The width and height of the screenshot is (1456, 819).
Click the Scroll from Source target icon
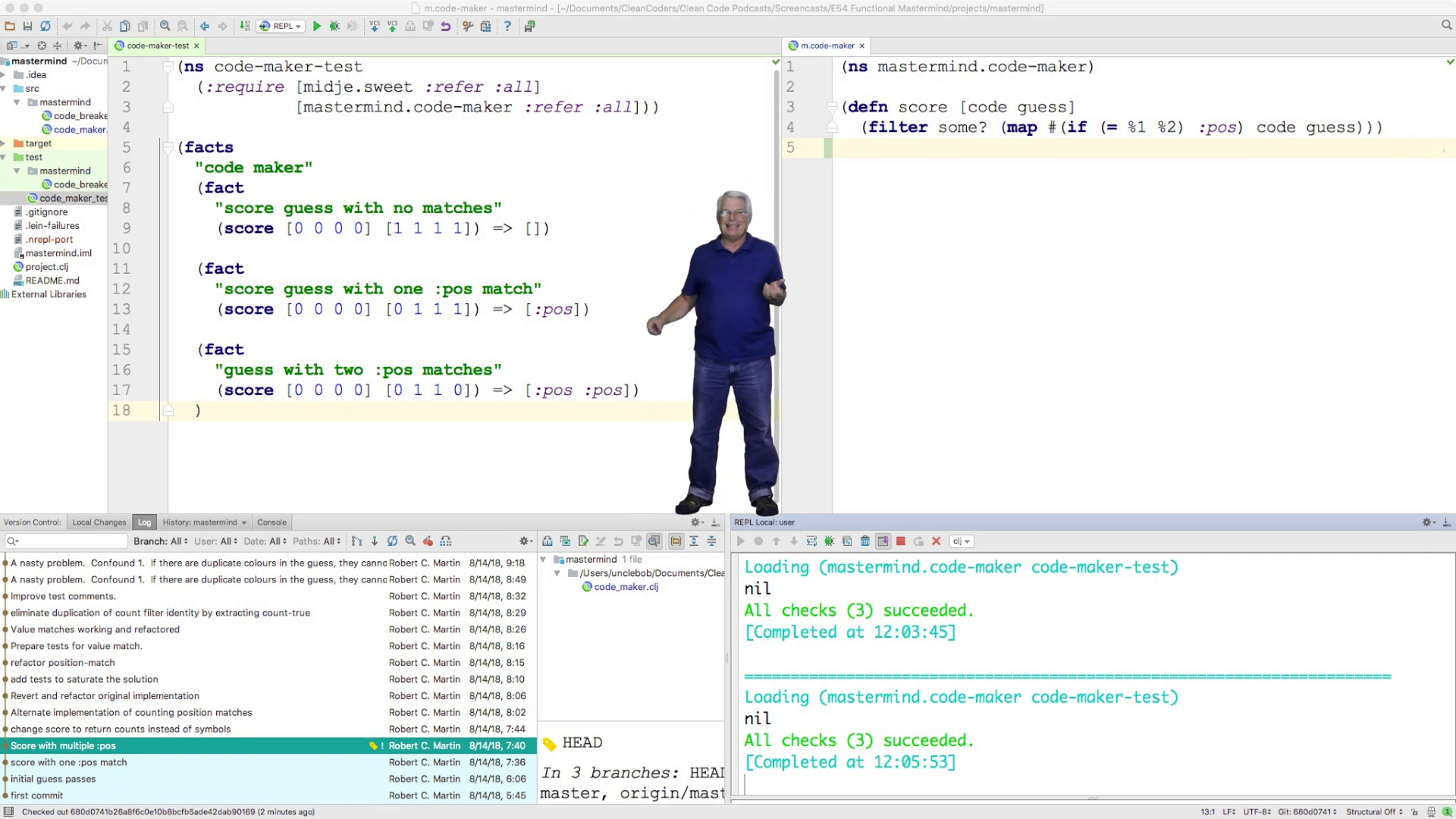tap(42, 45)
